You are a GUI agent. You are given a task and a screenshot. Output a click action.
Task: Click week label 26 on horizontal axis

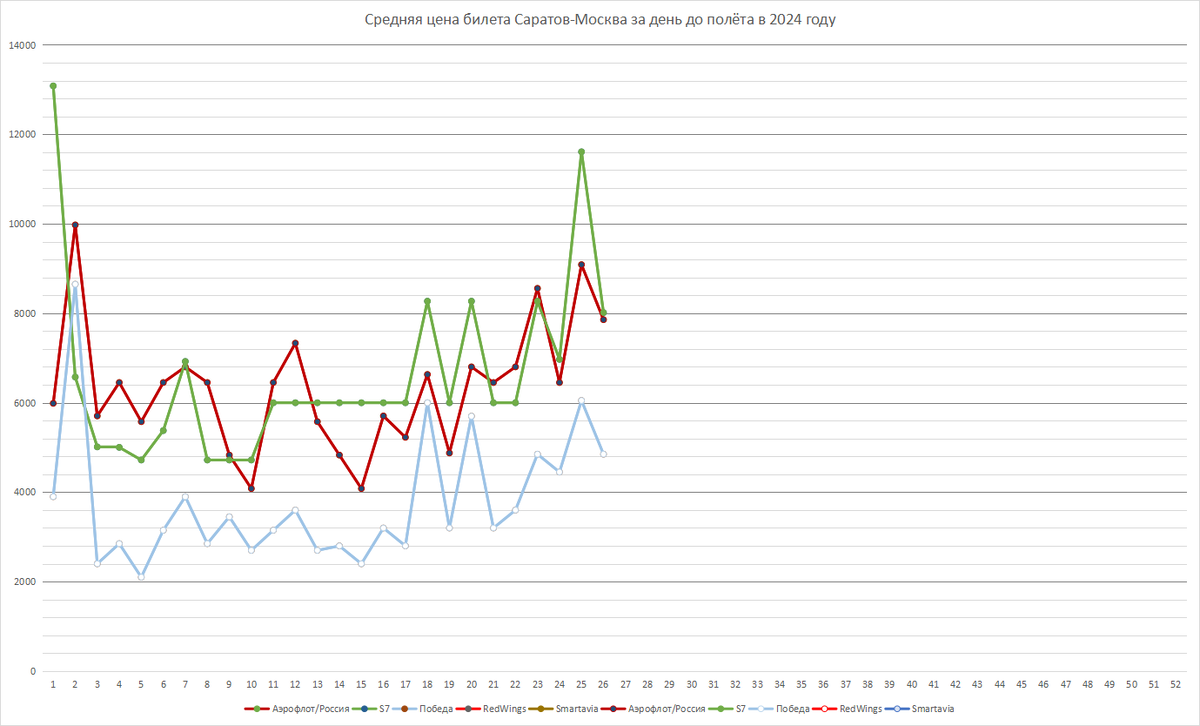pyautogui.click(x=603, y=685)
